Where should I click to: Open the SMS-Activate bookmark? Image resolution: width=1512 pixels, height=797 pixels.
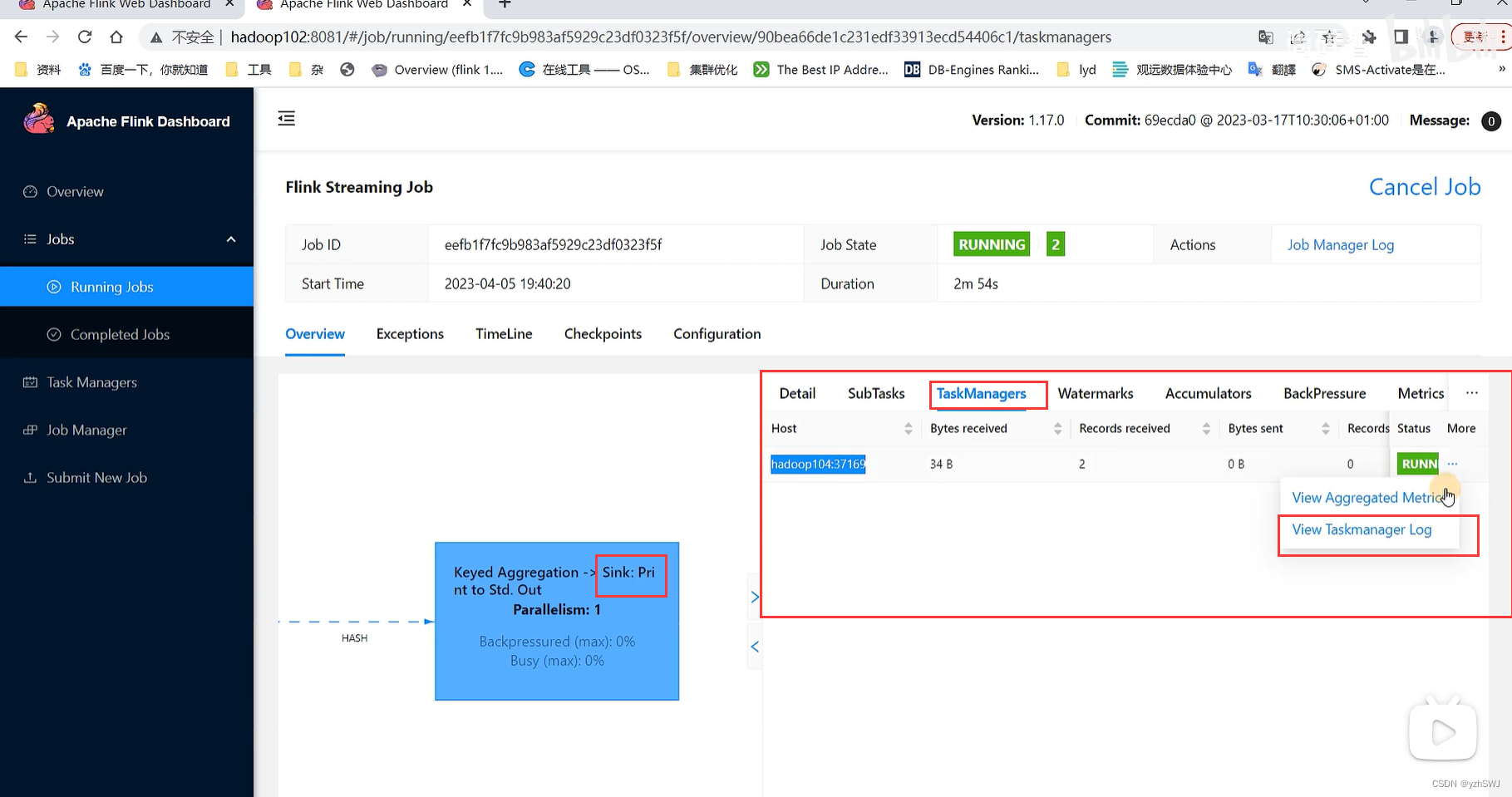point(1379,70)
